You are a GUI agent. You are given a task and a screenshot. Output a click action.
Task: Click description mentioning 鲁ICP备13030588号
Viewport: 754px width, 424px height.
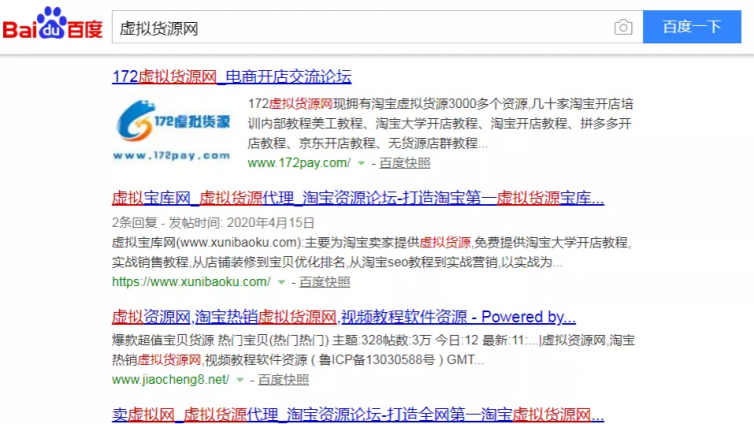click(x=373, y=350)
